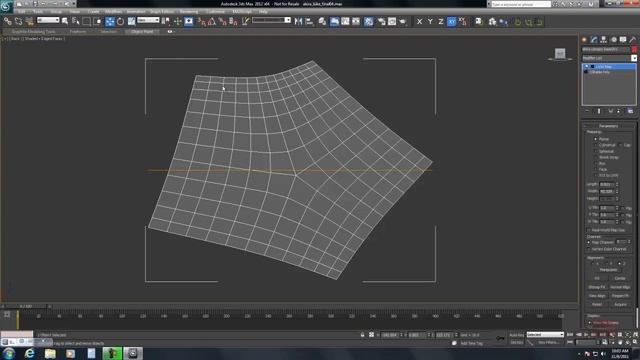Open the Modifiers menu
Image resolution: width=640 pixels, height=360 pixels.
click(x=113, y=11)
